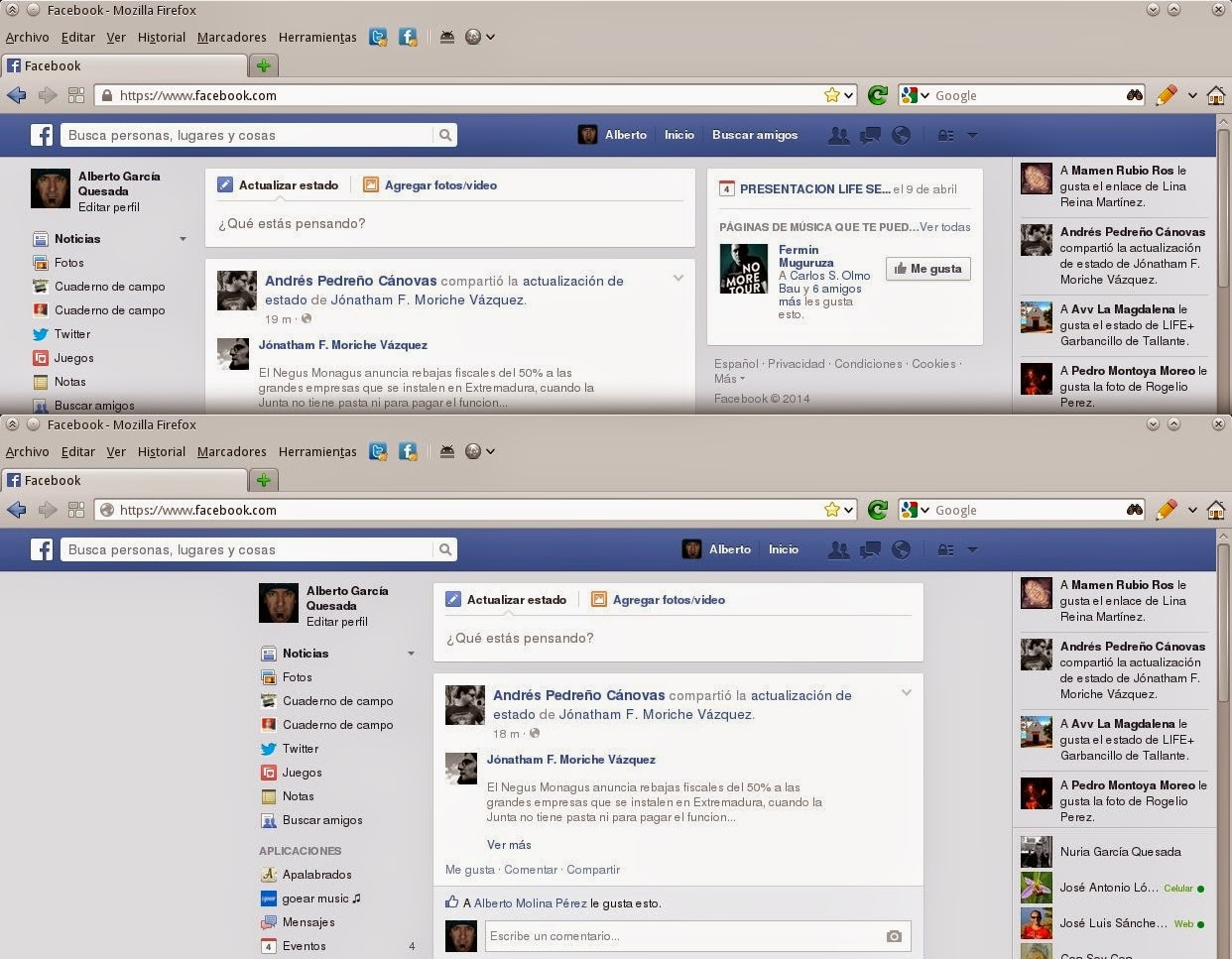
Task: Open Mensajes in the left sidebar
Action: tap(298, 922)
